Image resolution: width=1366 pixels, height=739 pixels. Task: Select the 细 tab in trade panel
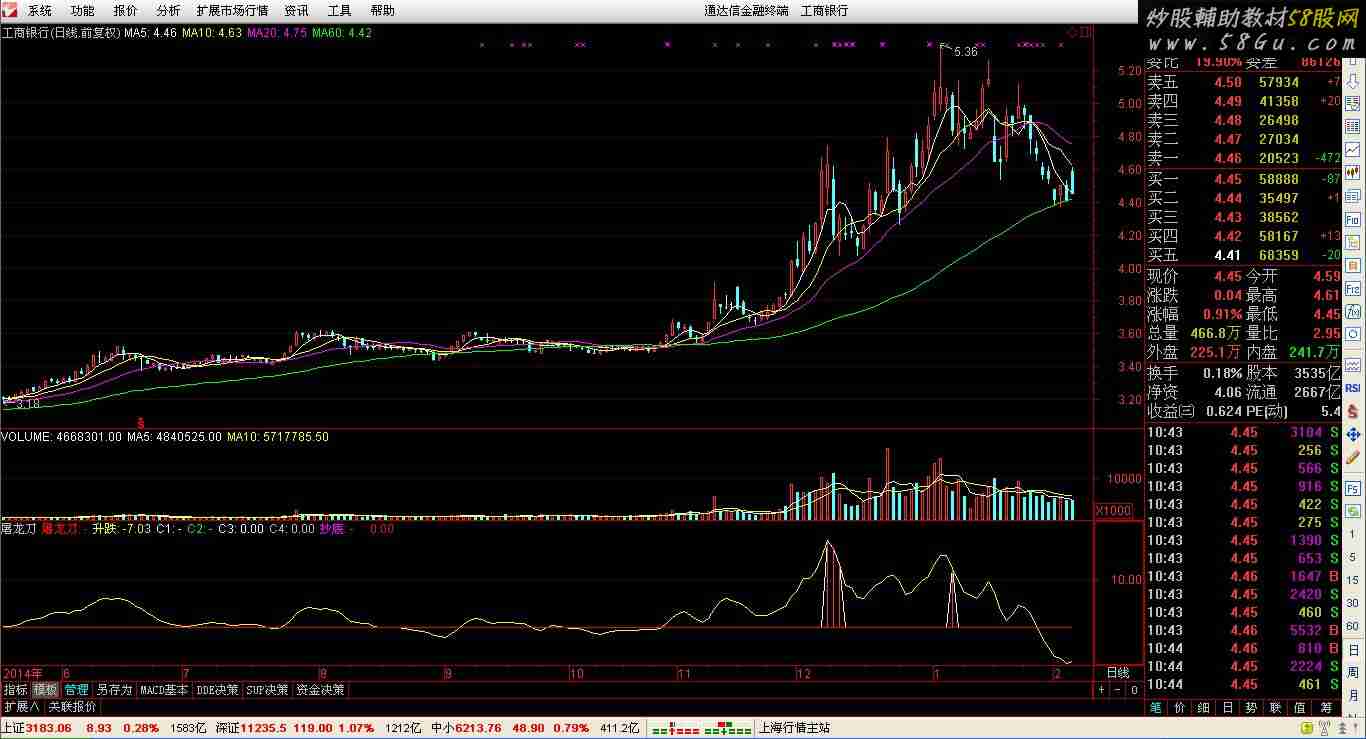pos(1203,707)
